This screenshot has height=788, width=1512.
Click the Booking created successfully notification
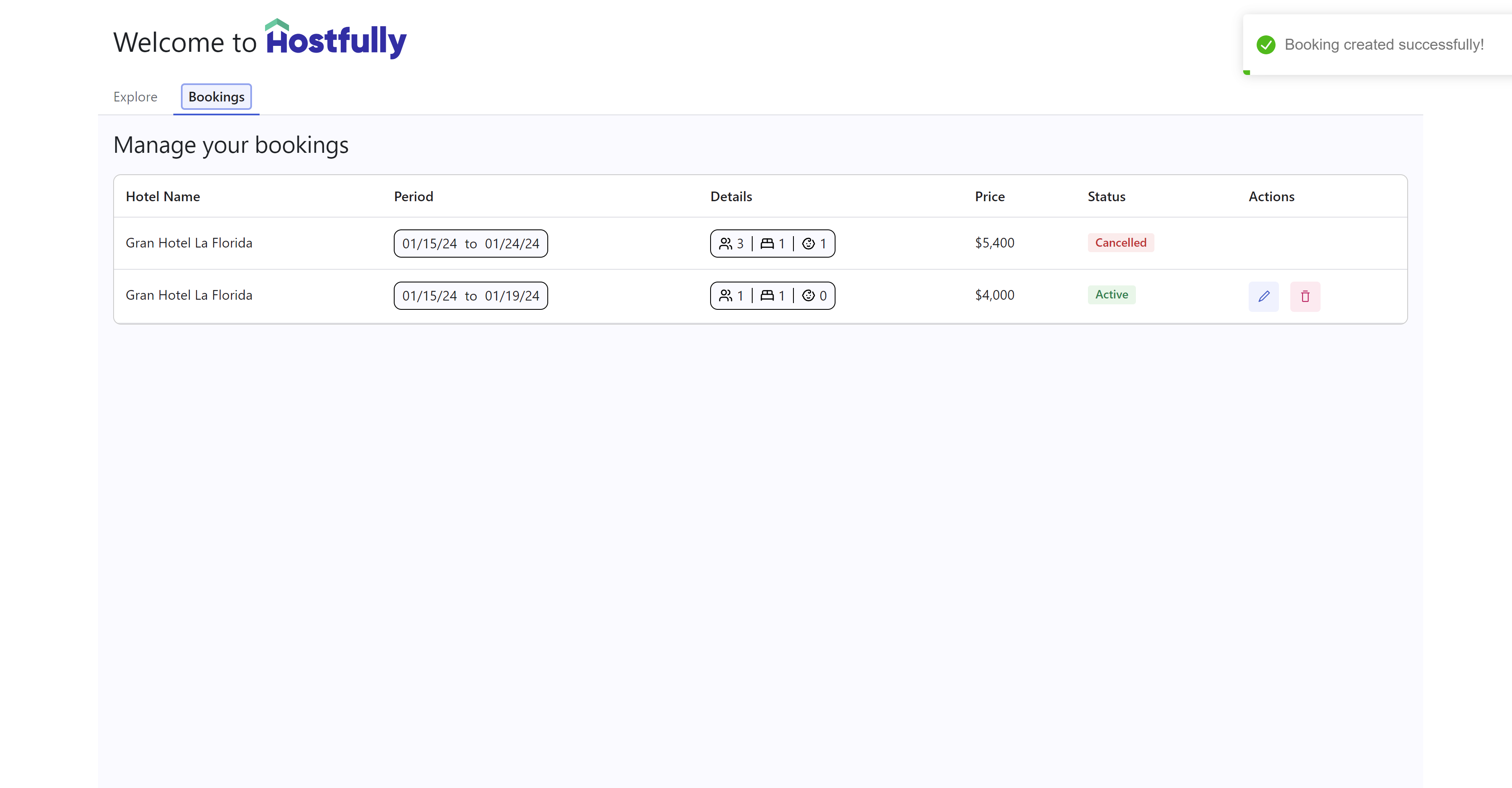click(x=1383, y=45)
